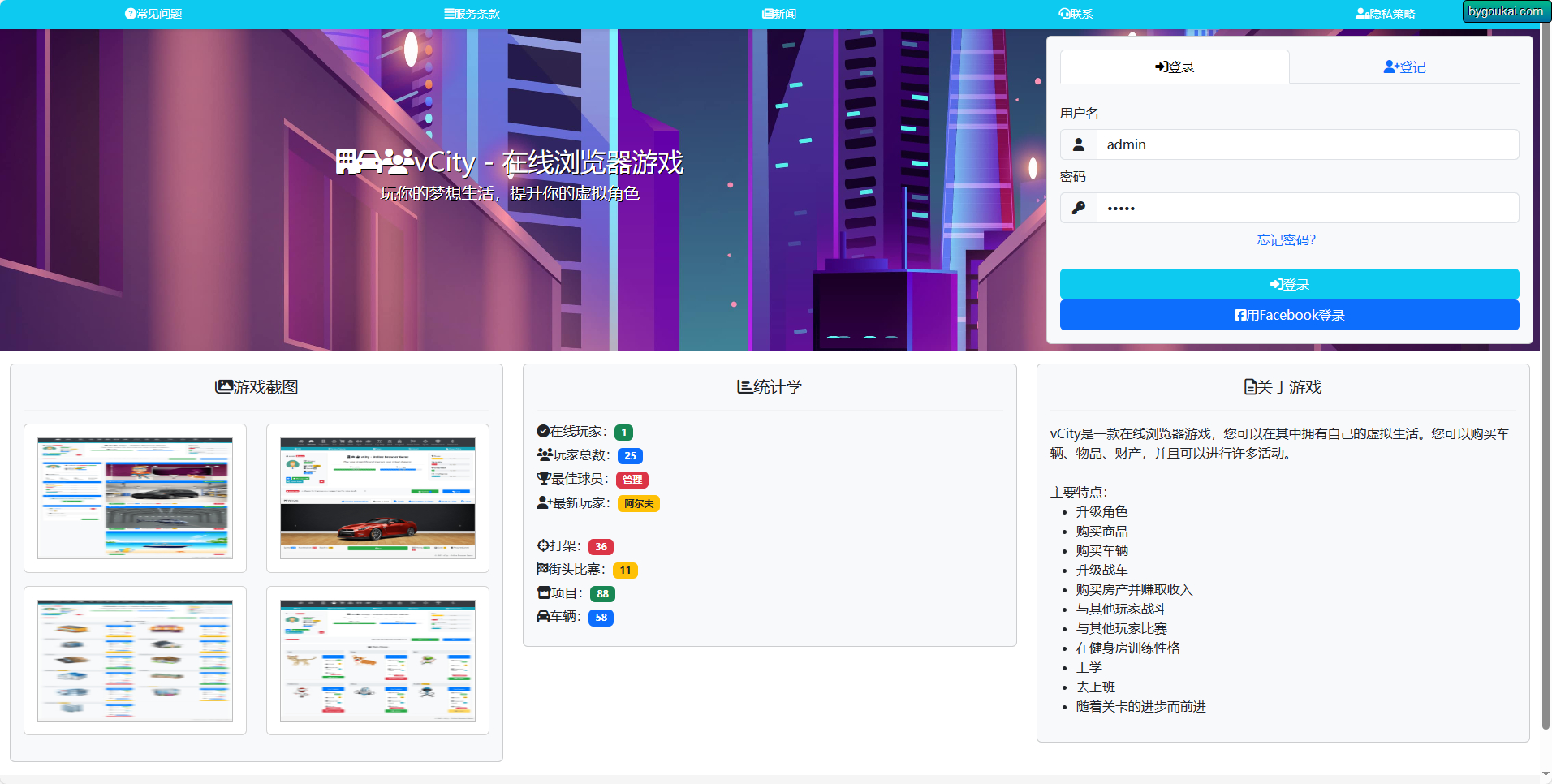Switch to the 登记 register tab

click(1404, 67)
